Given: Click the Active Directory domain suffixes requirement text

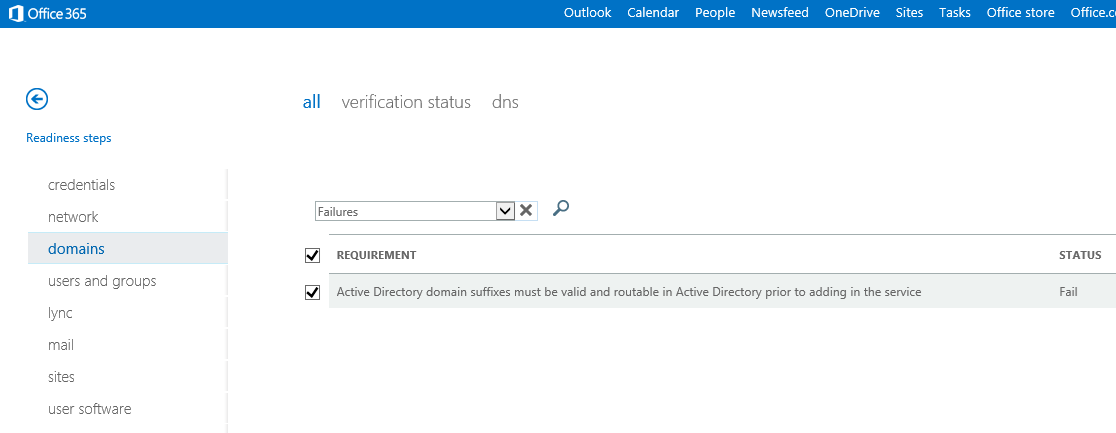Looking at the screenshot, I should coord(628,292).
